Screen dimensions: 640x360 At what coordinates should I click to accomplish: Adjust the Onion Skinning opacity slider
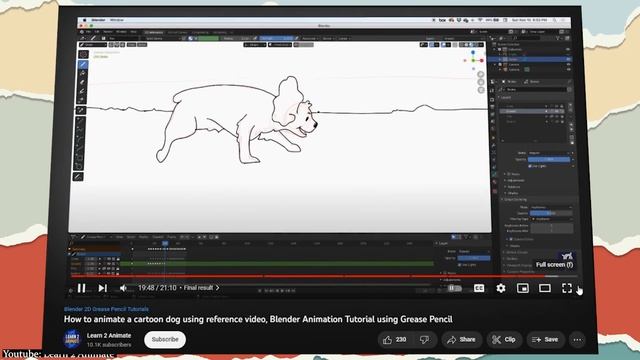coord(551,213)
